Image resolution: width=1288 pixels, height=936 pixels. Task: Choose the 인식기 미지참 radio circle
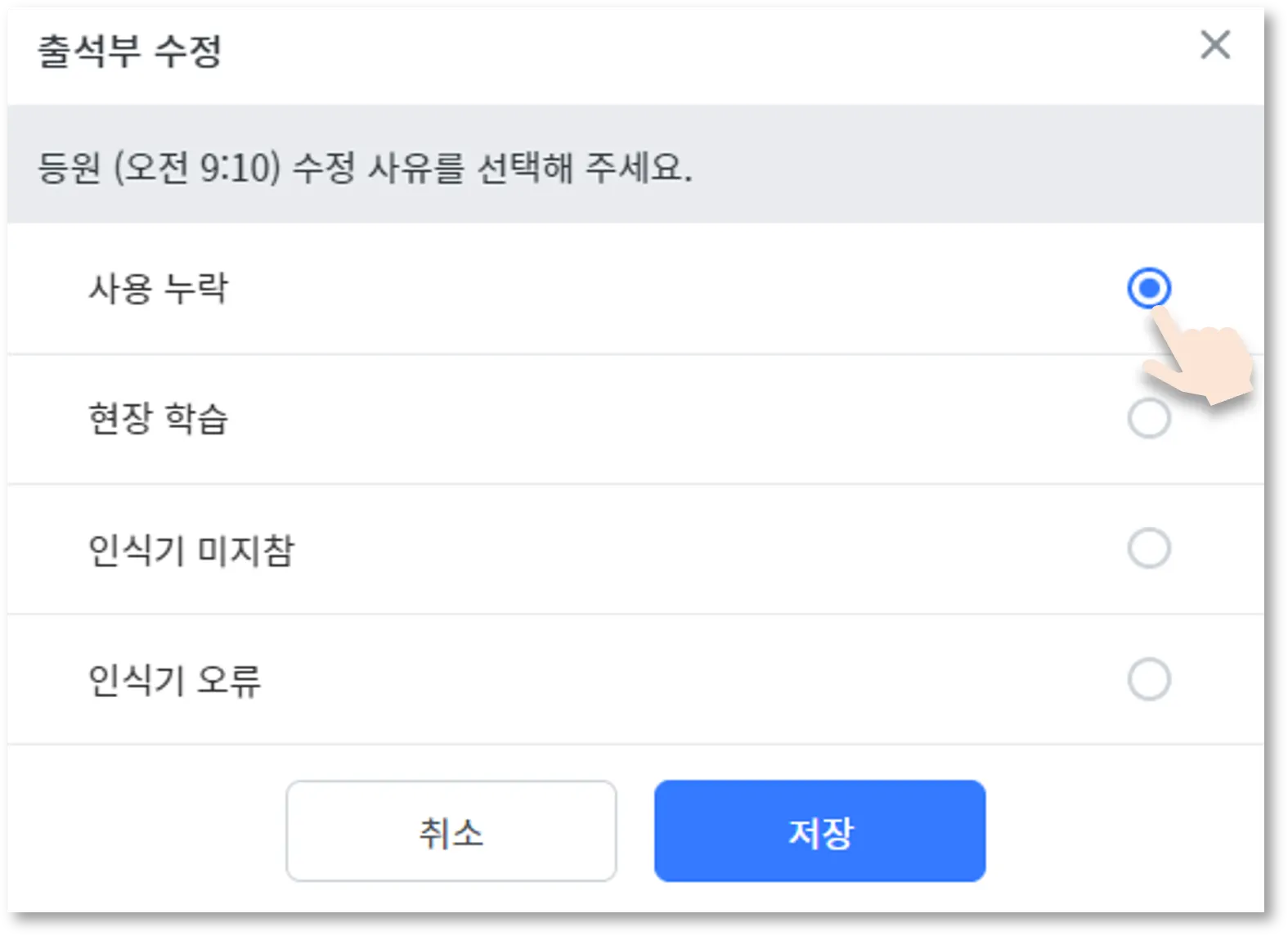point(1148,548)
